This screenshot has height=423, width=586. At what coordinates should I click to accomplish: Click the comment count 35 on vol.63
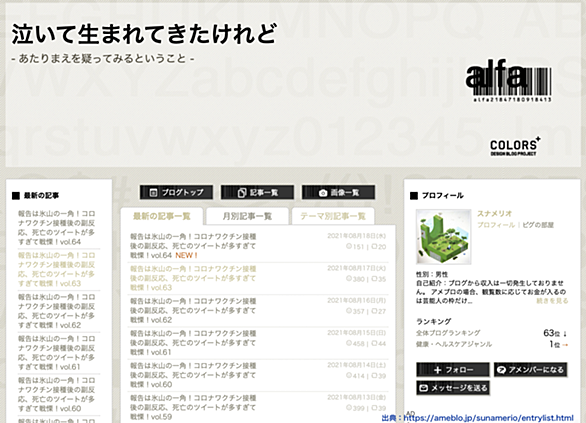[379, 279]
